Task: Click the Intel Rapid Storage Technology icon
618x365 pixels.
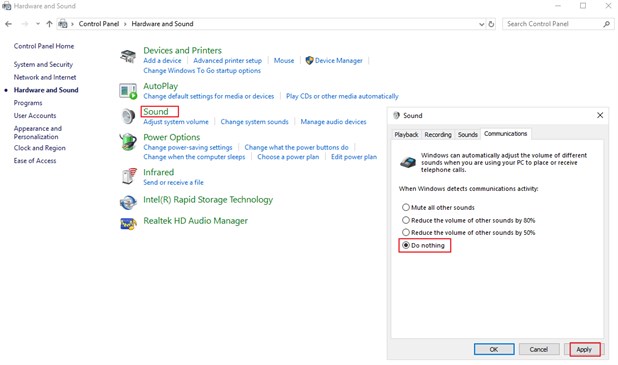Action: coord(128,202)
